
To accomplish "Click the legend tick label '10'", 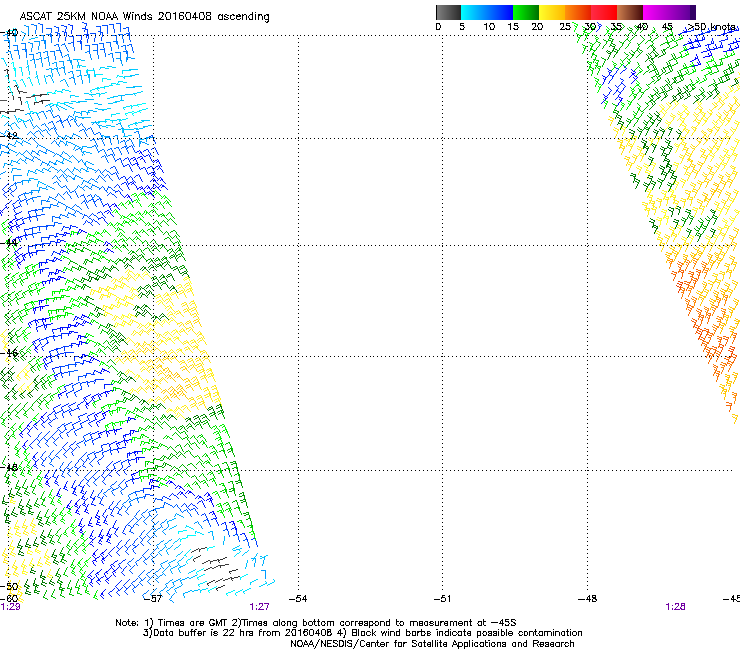I will click(489, 27).
